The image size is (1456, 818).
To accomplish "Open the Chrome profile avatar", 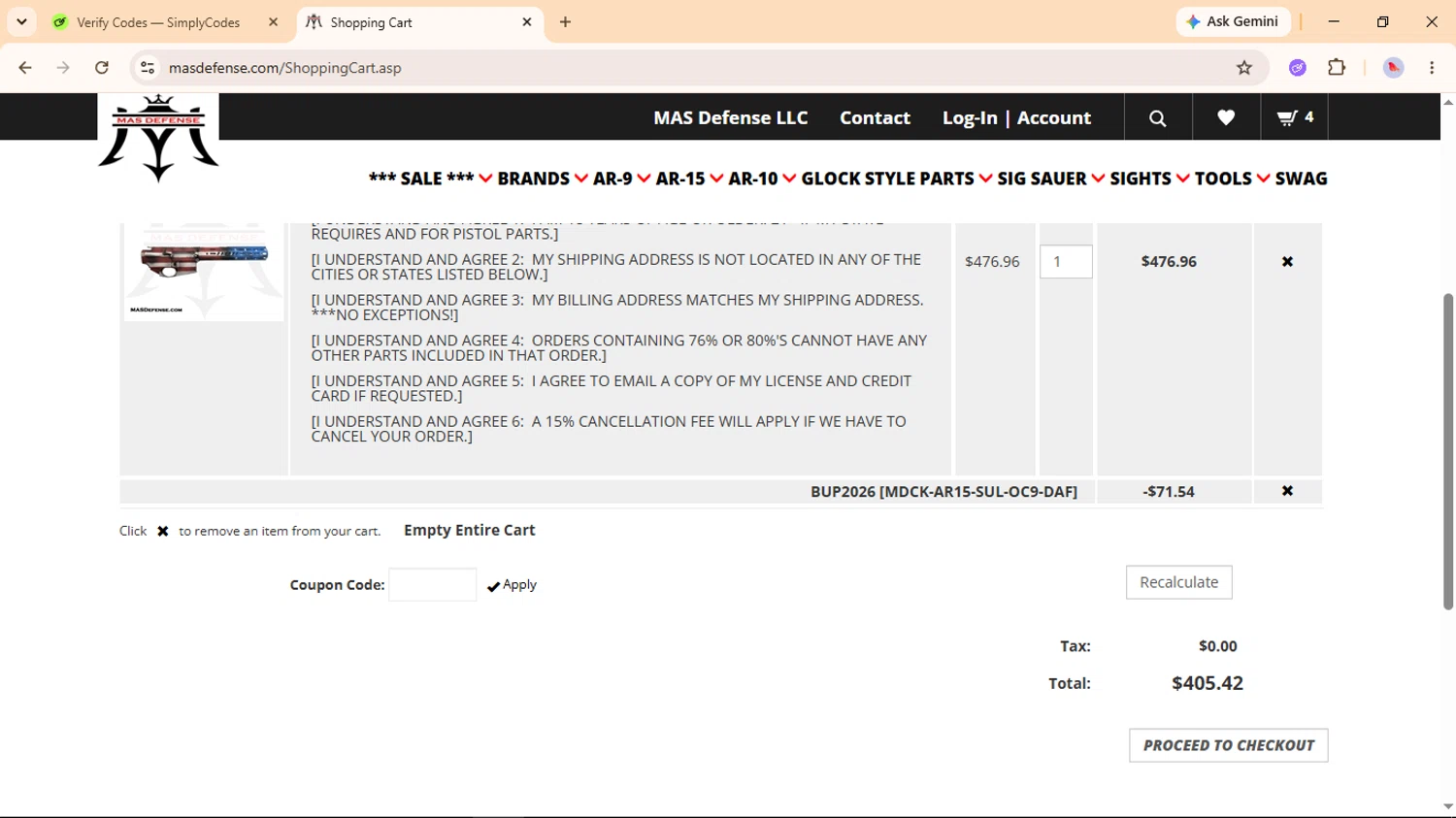I will tap(1393, 68).
